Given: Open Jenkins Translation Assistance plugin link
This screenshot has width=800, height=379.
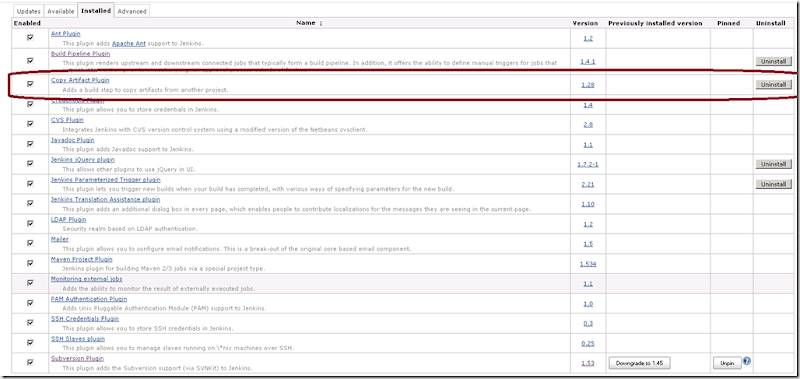Looking at the screenshot, I should [106, 199].
